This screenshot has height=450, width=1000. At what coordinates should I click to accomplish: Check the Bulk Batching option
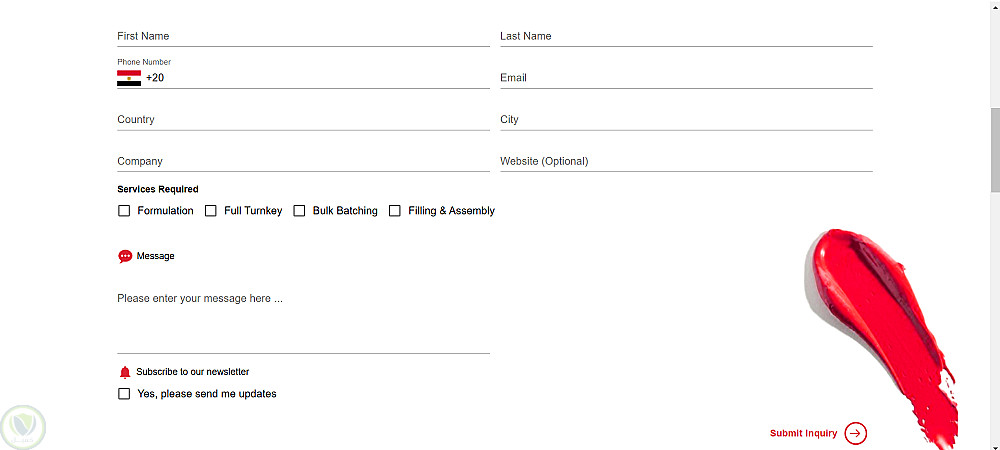click(x=299, y=211)
